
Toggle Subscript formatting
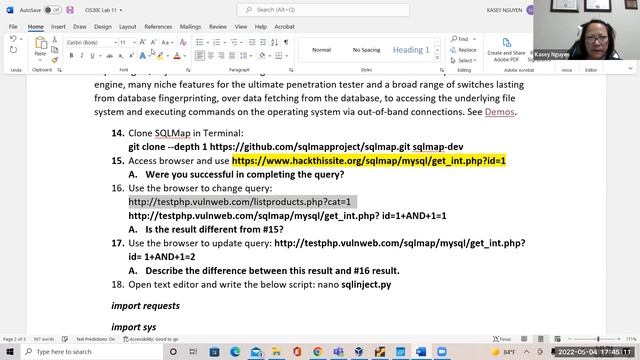pyautogui.click(x=121, y=56)
